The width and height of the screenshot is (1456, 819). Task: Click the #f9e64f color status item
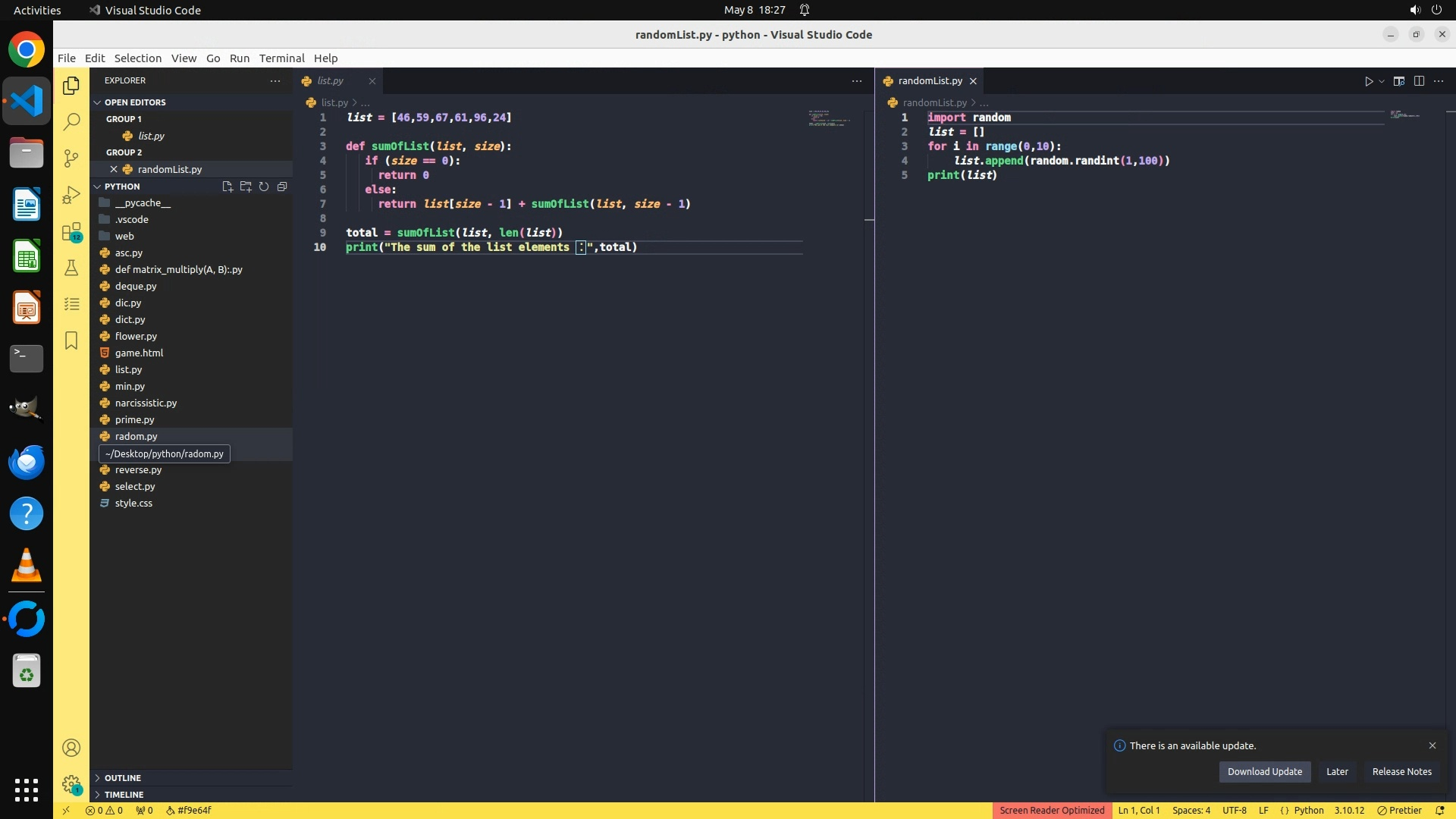(189, 811)
